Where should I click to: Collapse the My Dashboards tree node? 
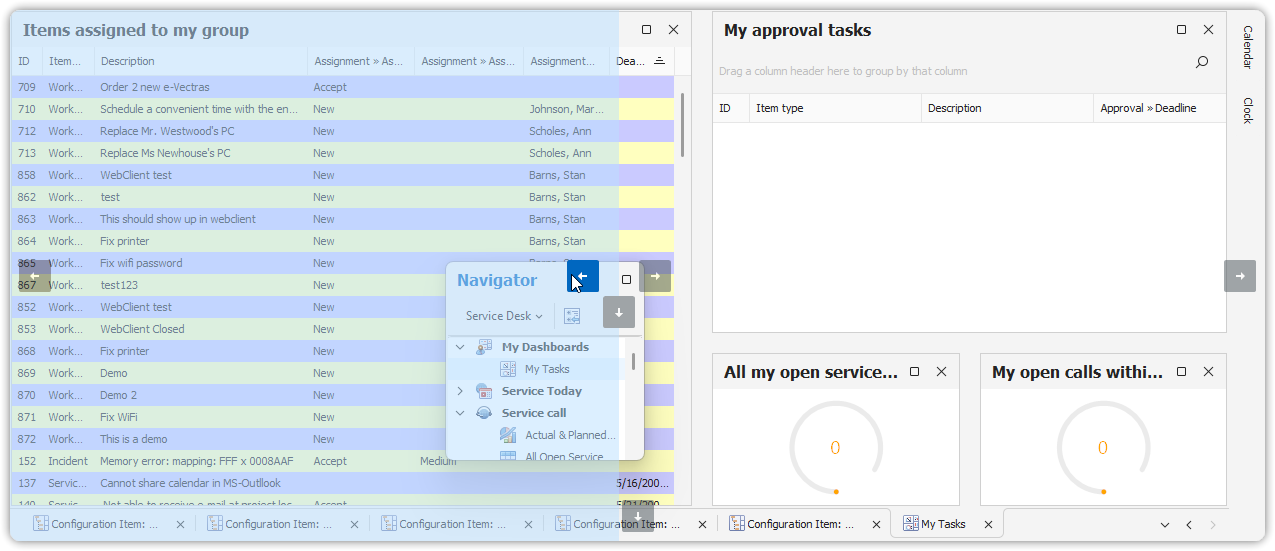460,347
